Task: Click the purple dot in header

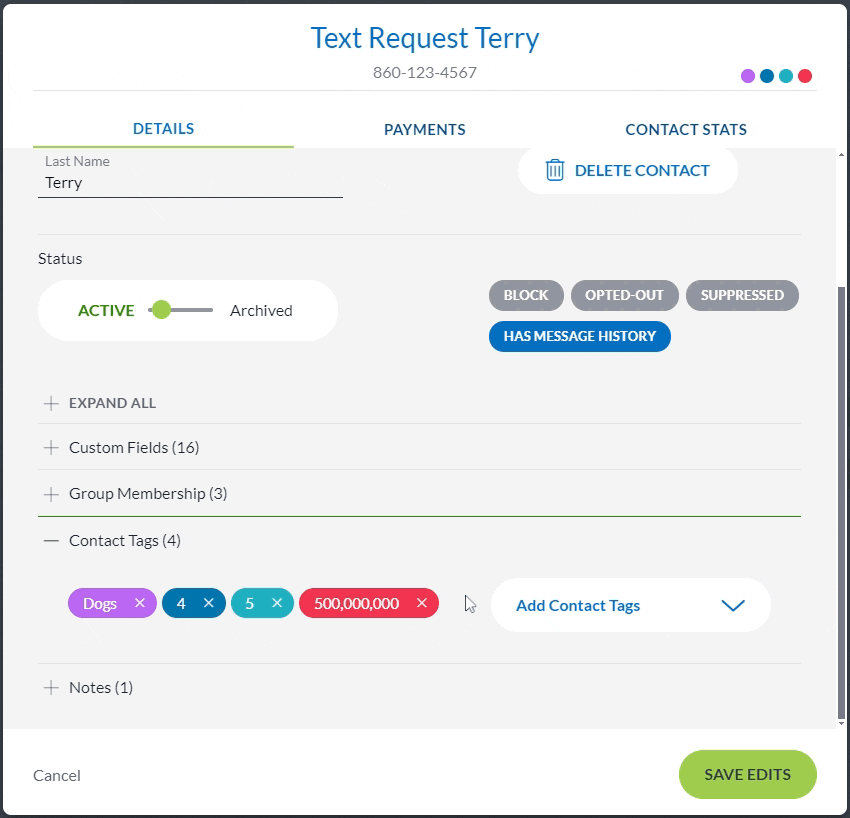Action: [x=748, y=76]
